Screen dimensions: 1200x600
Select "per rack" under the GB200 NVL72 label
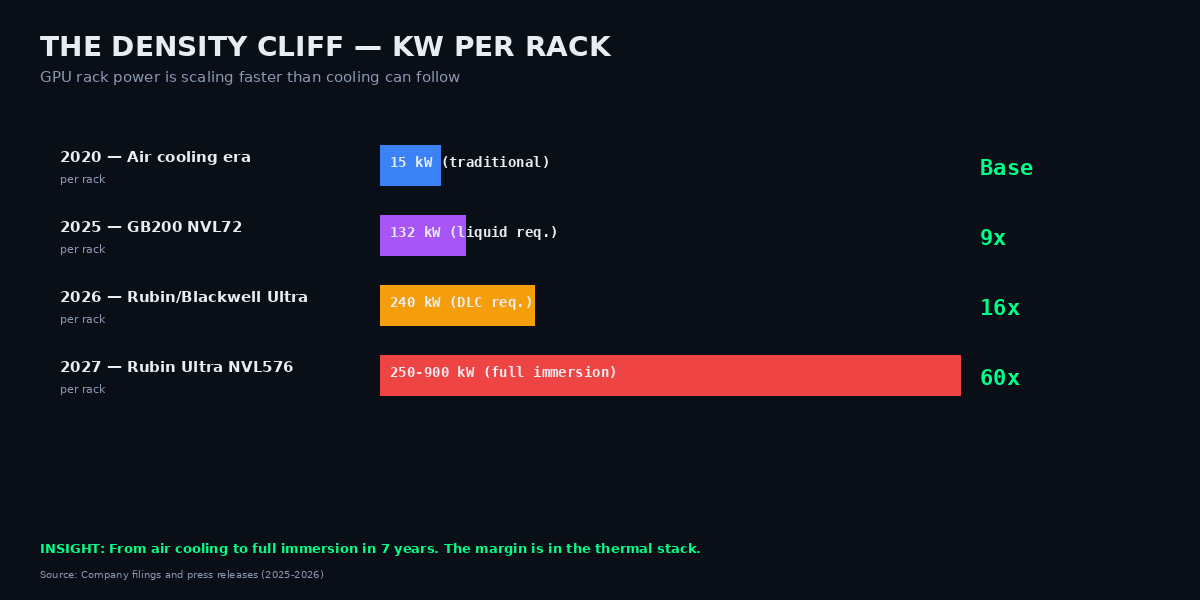pos(82,250)
